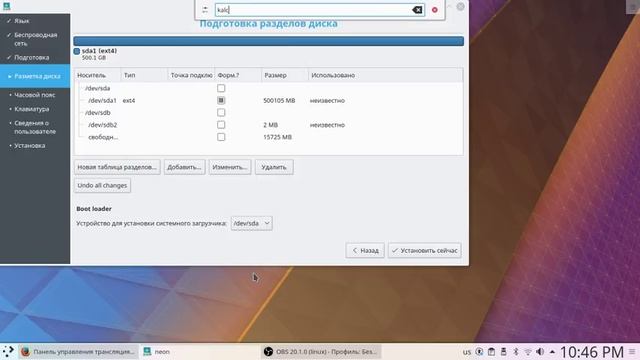The image size is (640, 360).
Task: Open the Wi-Fi network tray icon
Action: pos(528,351)
